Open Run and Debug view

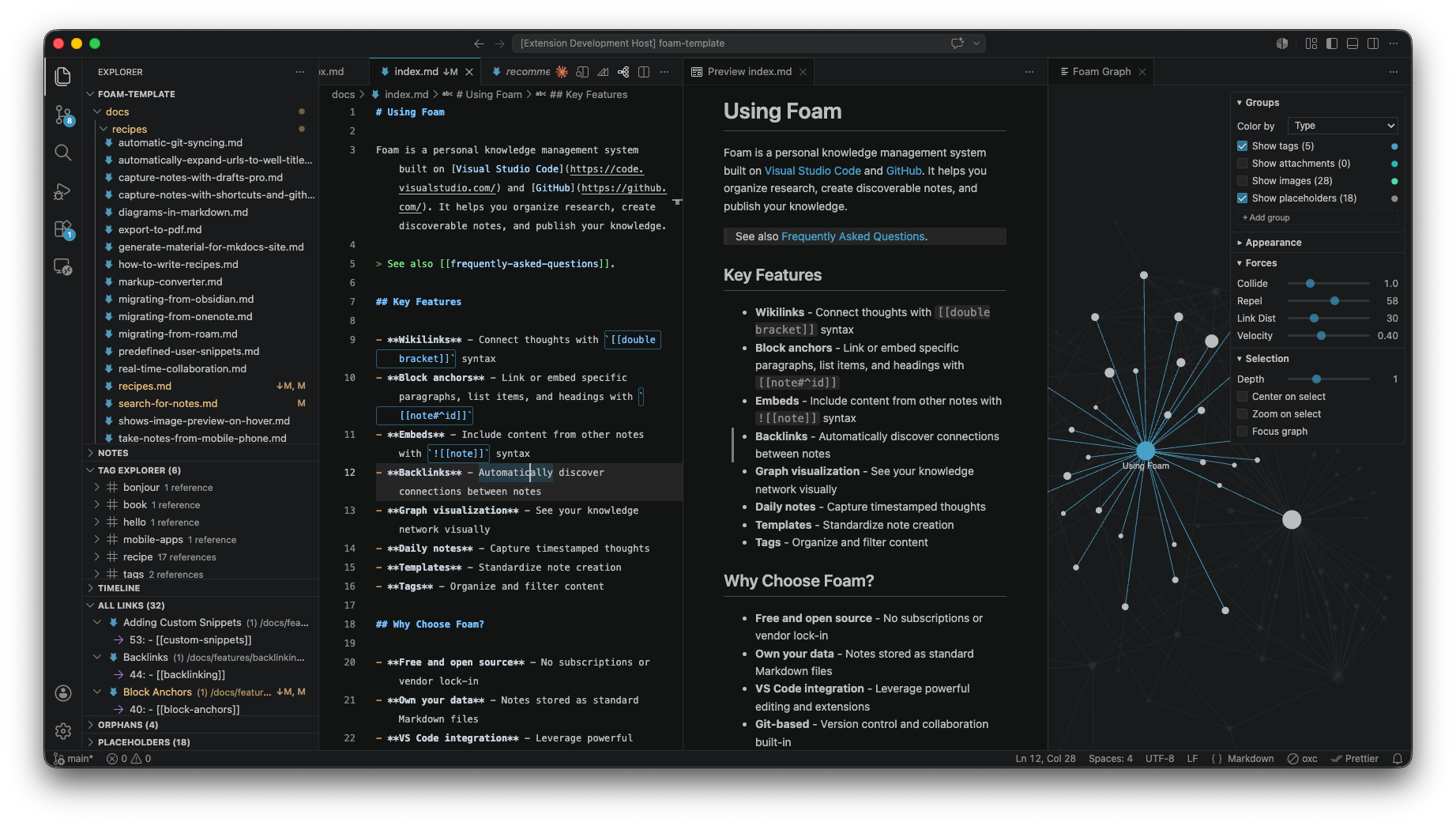coord(63,191)
